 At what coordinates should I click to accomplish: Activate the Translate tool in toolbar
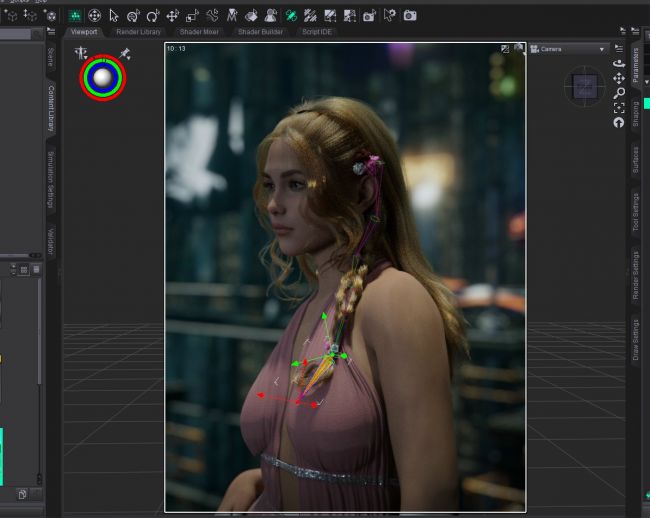coord(172,15)
